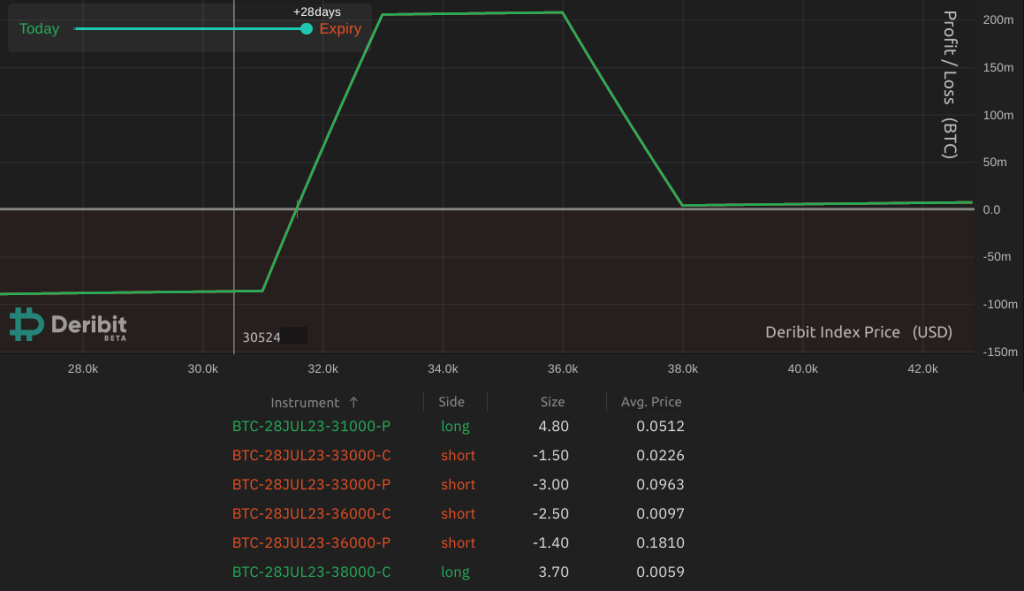Open the BTC-28JUL23-38000-C instrument
This screenshot has width=1024, height=591.
point(311,571)
